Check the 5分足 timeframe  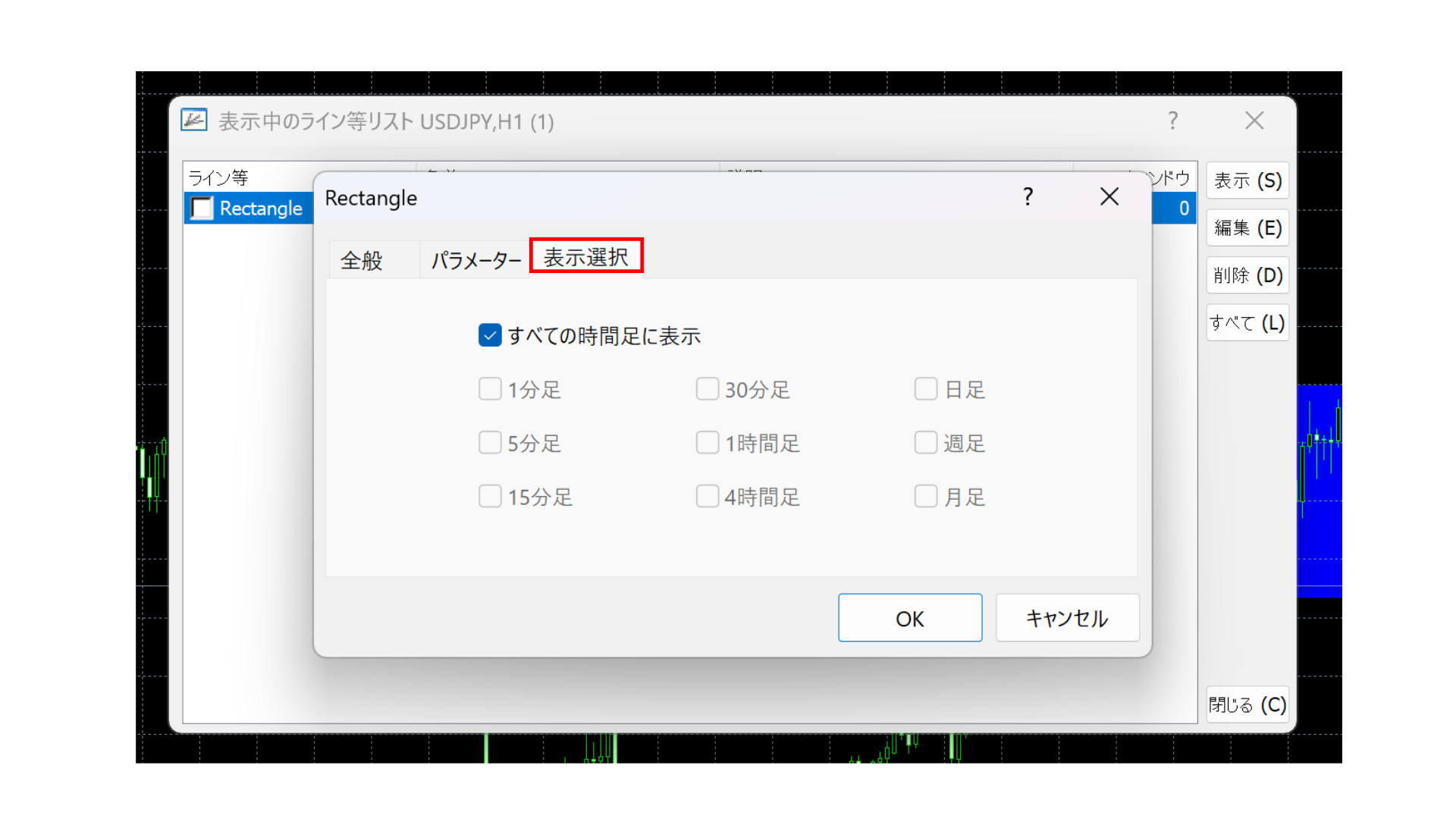pyautogui.click(x=489, y=442)
